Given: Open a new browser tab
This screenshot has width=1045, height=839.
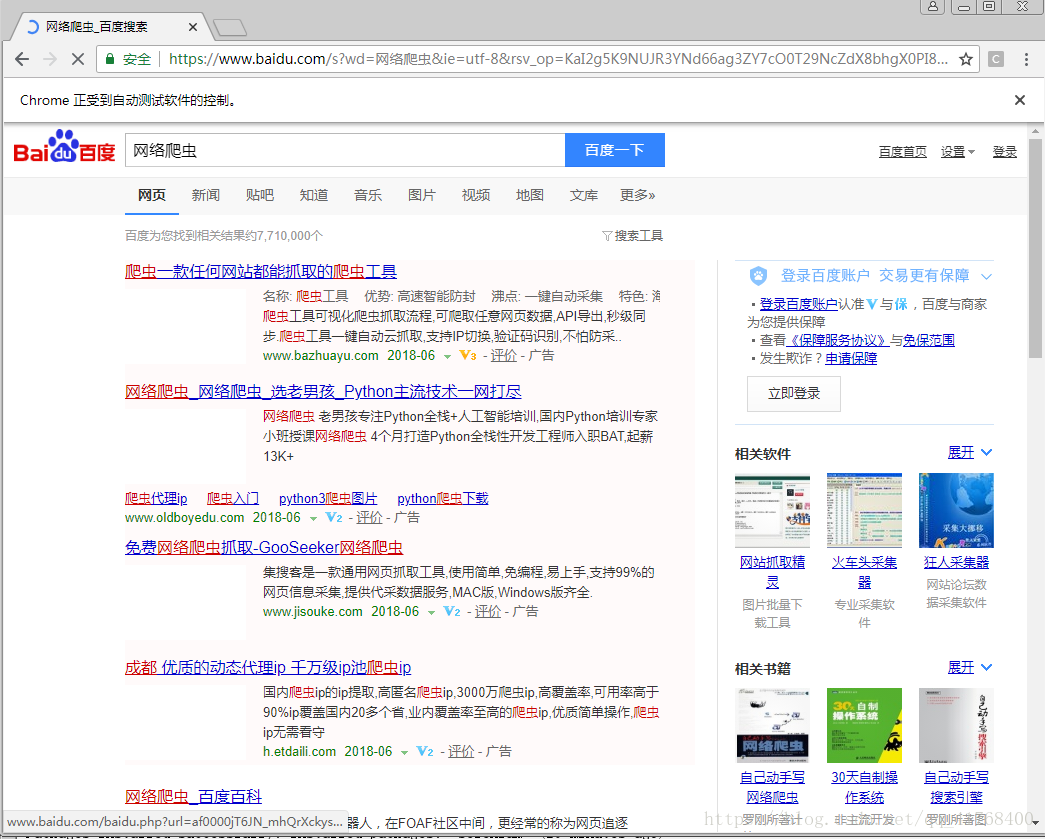Looking at the screenshot, I should tap(230, 27).
